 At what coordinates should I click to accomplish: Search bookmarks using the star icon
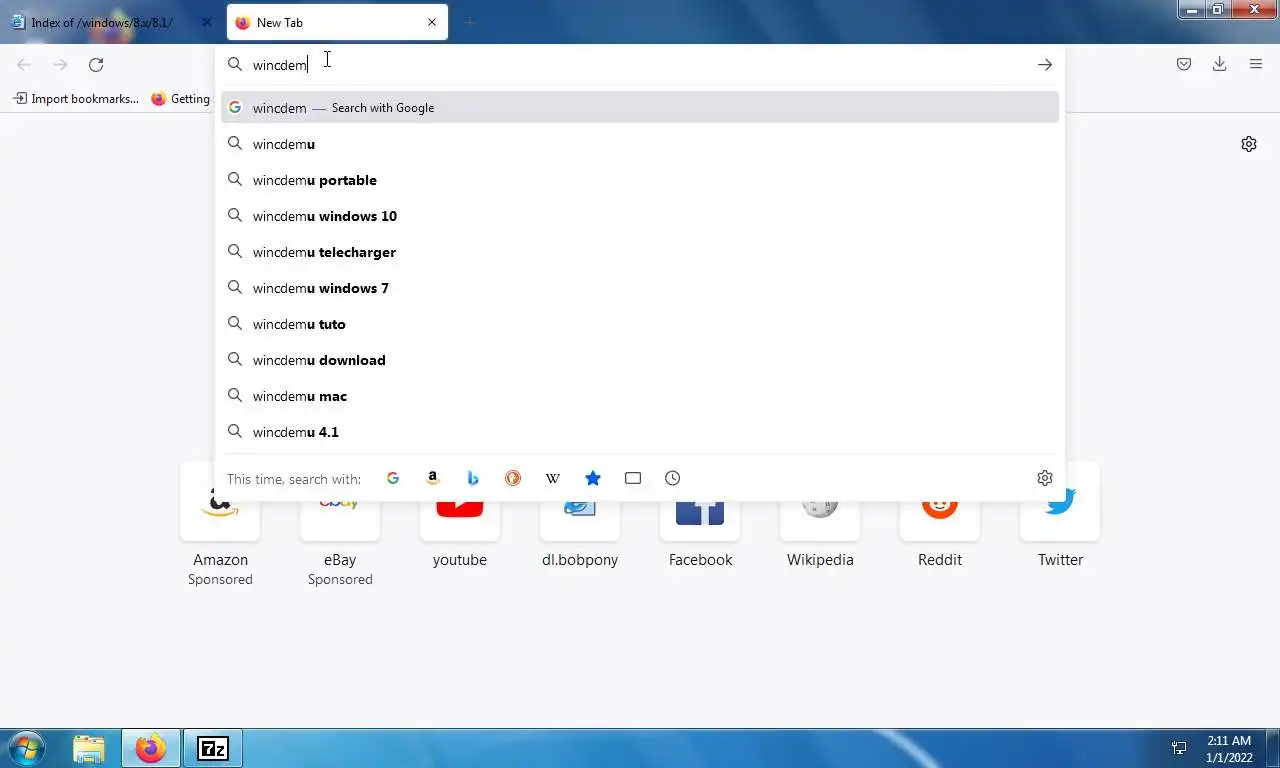pyautogui.click(x=593, y=478)
